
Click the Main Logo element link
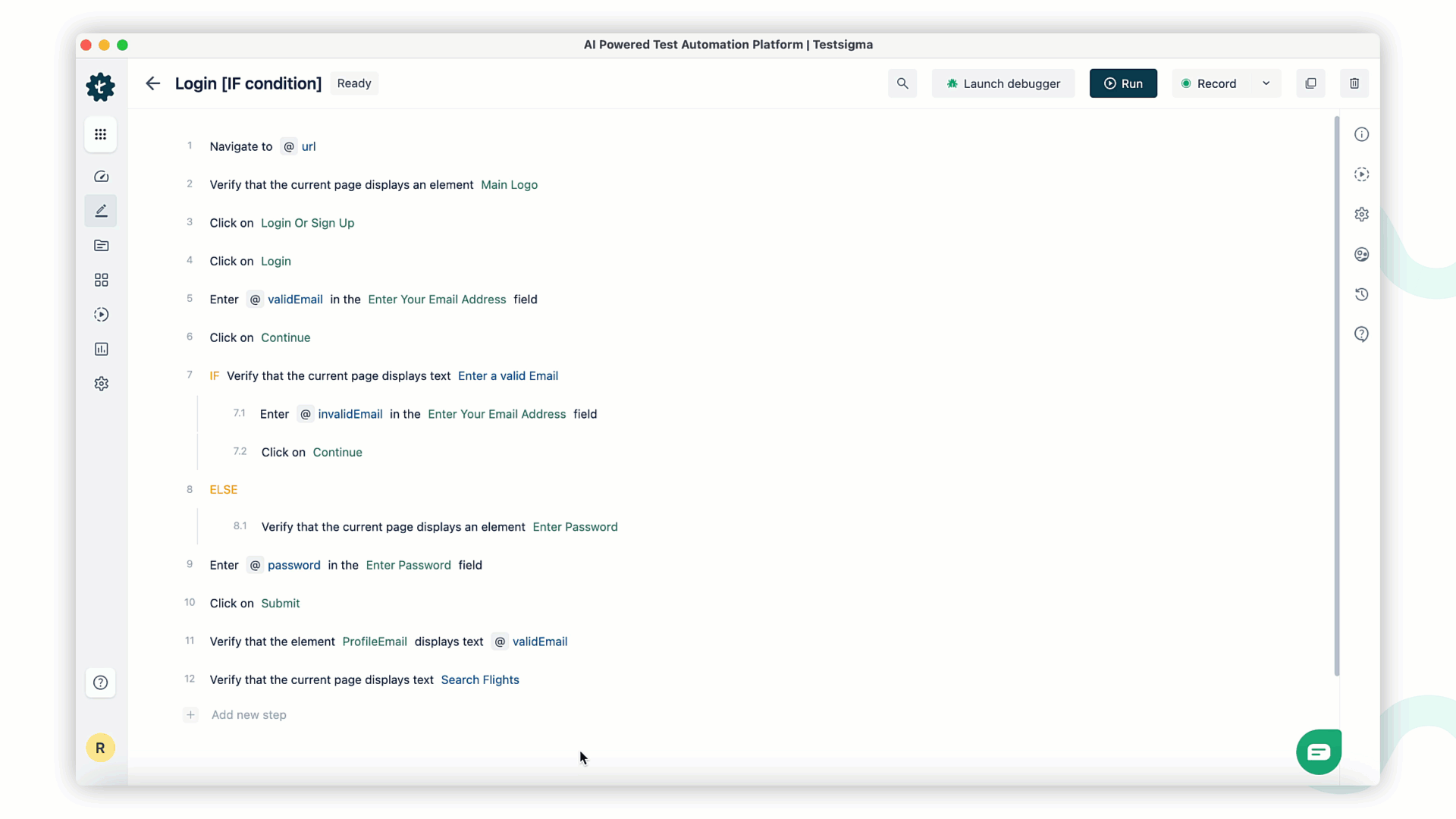(509, 185)
